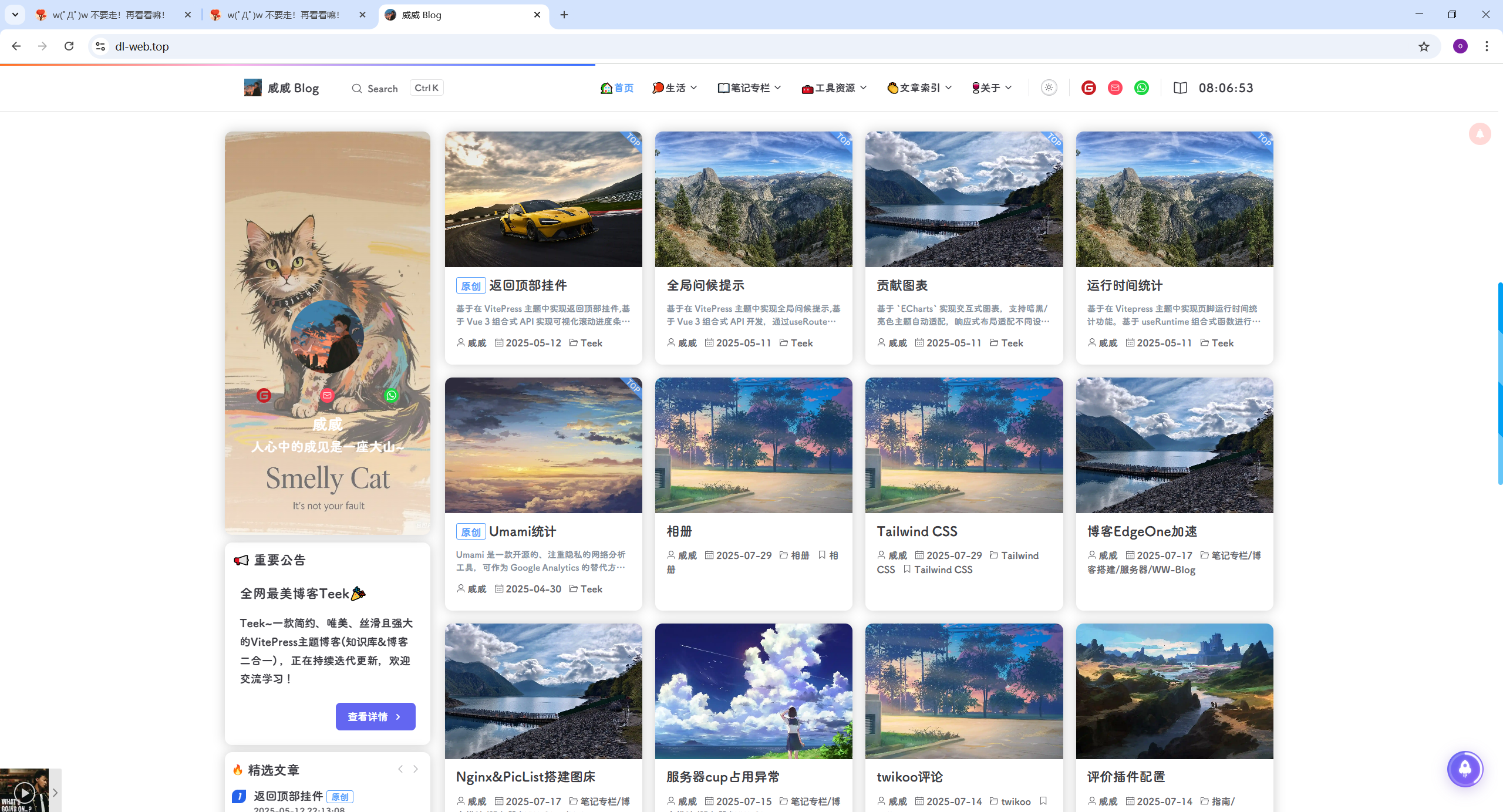Close the 威威 Blog tab
Viewport: 1503px width, 812px height.
(x=537, y=15)
